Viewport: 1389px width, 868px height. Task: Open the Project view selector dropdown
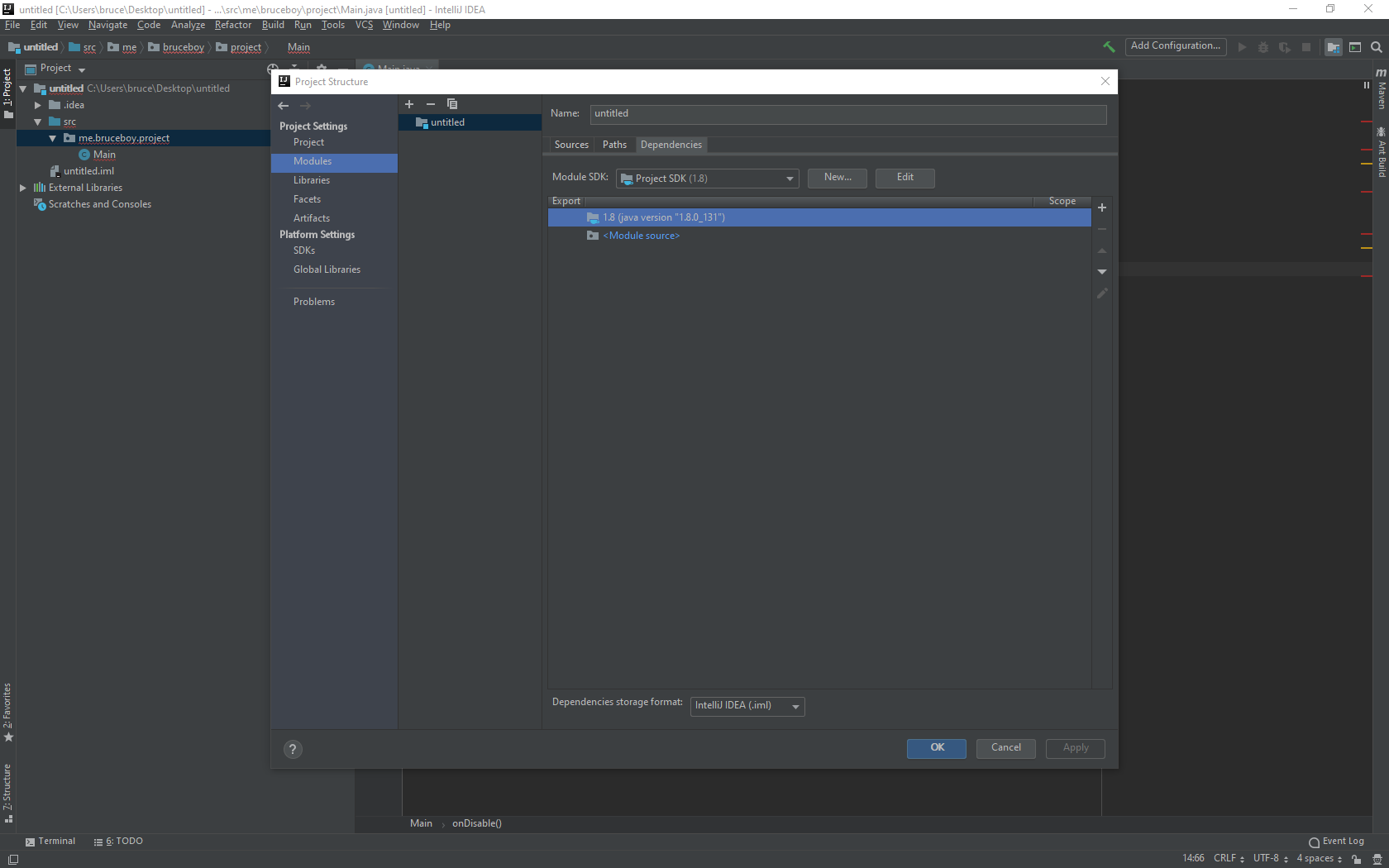tap(55, 69)
